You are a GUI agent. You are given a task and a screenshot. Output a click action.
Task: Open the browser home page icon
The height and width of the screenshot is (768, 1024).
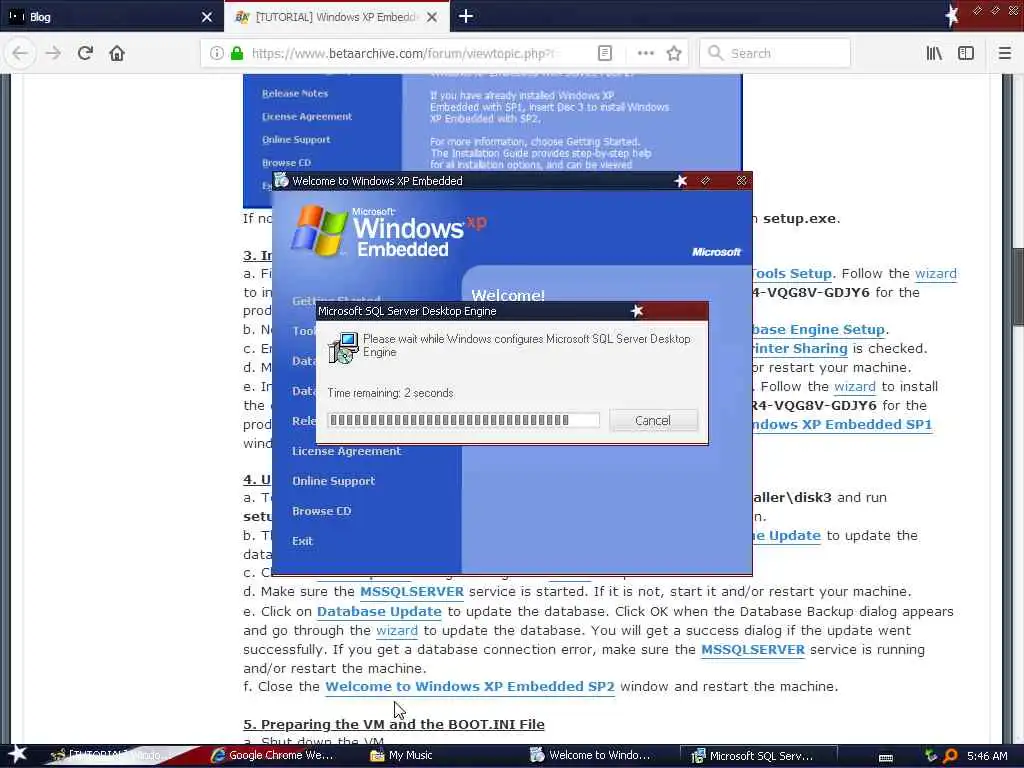pyautogui.click(x=117, y=54)
